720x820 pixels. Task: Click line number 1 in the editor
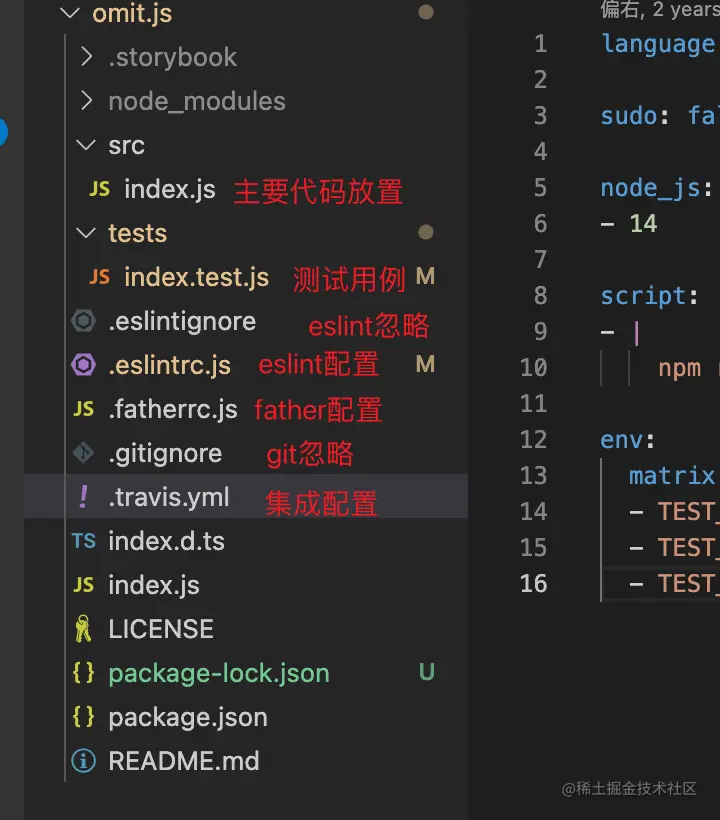pos(541,43)
